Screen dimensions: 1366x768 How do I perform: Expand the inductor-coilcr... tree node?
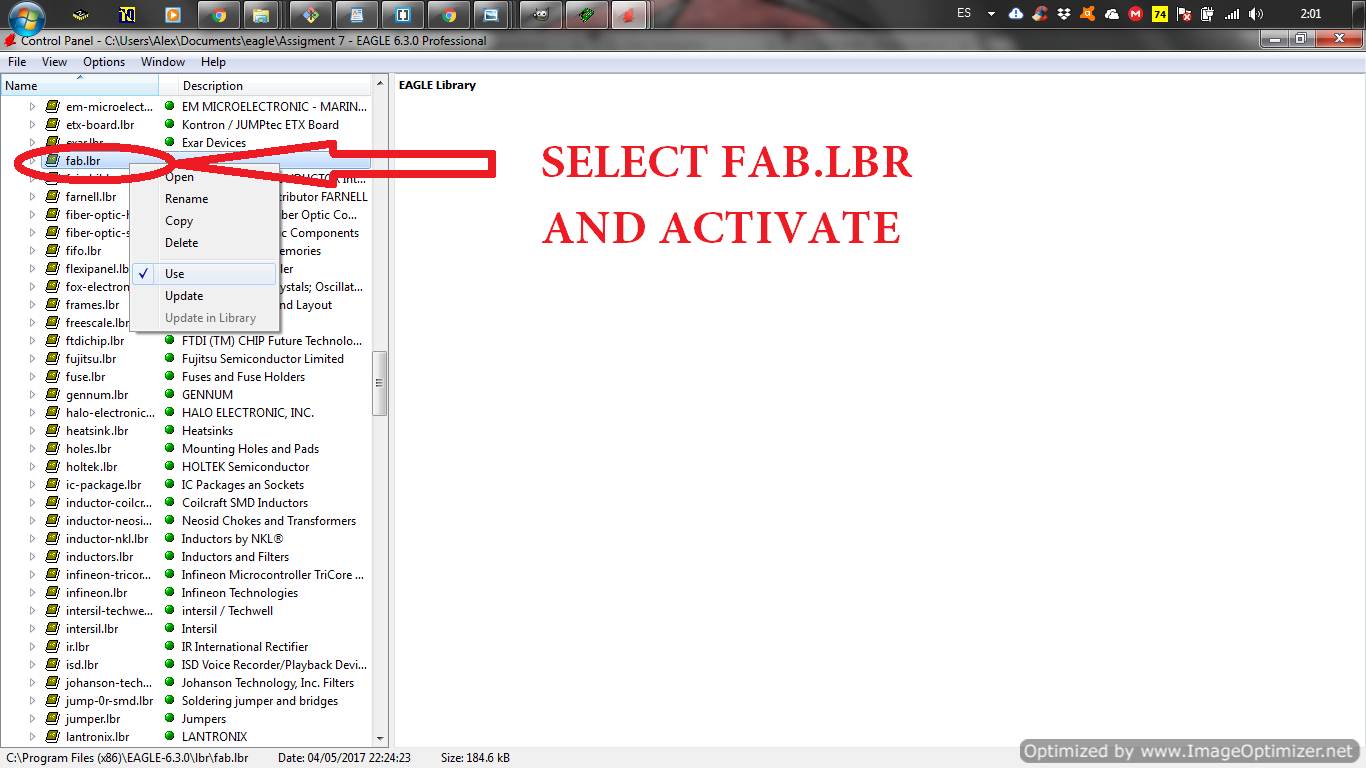click(32, 503)
